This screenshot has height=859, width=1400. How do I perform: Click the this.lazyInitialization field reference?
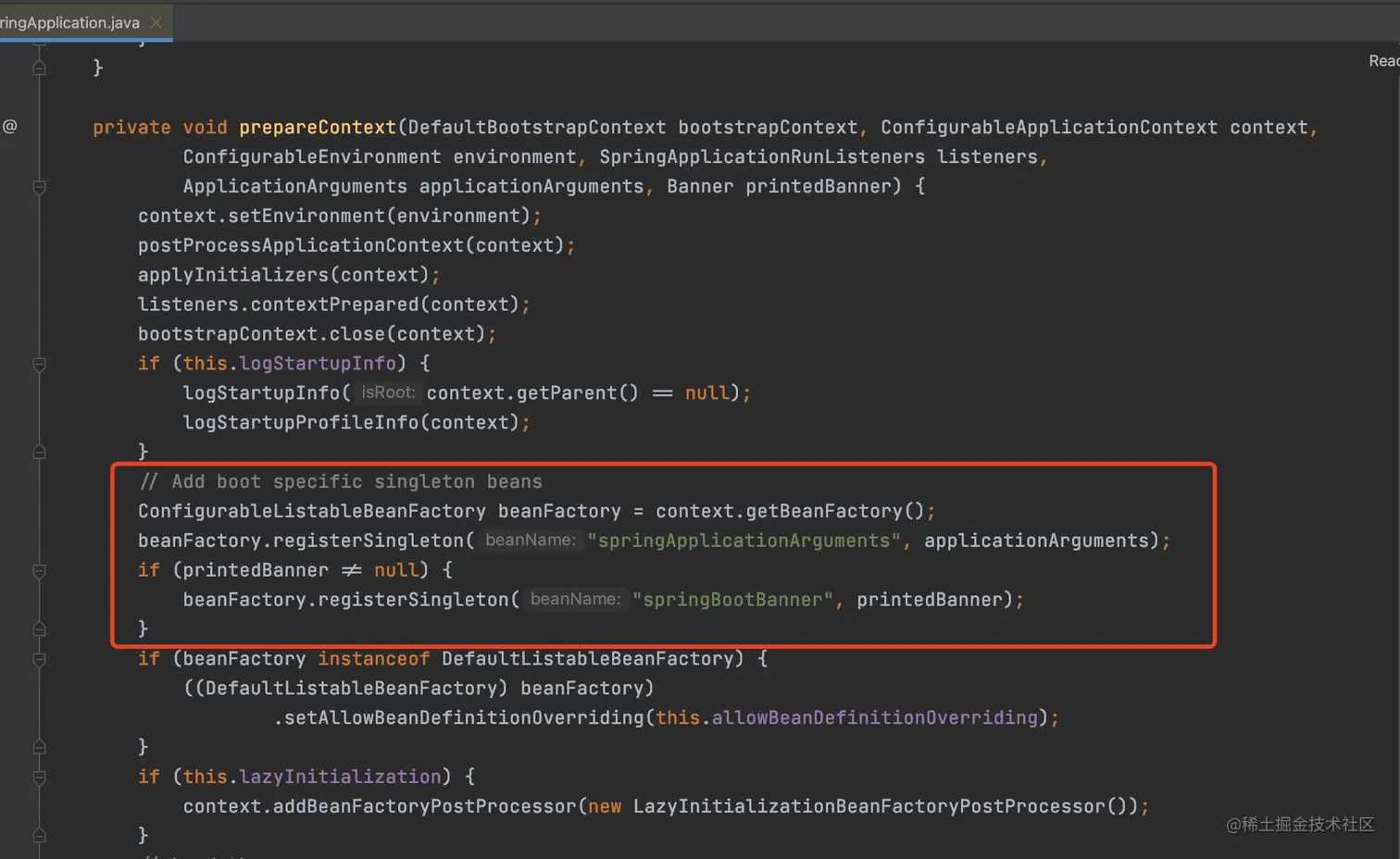(312, 777)
